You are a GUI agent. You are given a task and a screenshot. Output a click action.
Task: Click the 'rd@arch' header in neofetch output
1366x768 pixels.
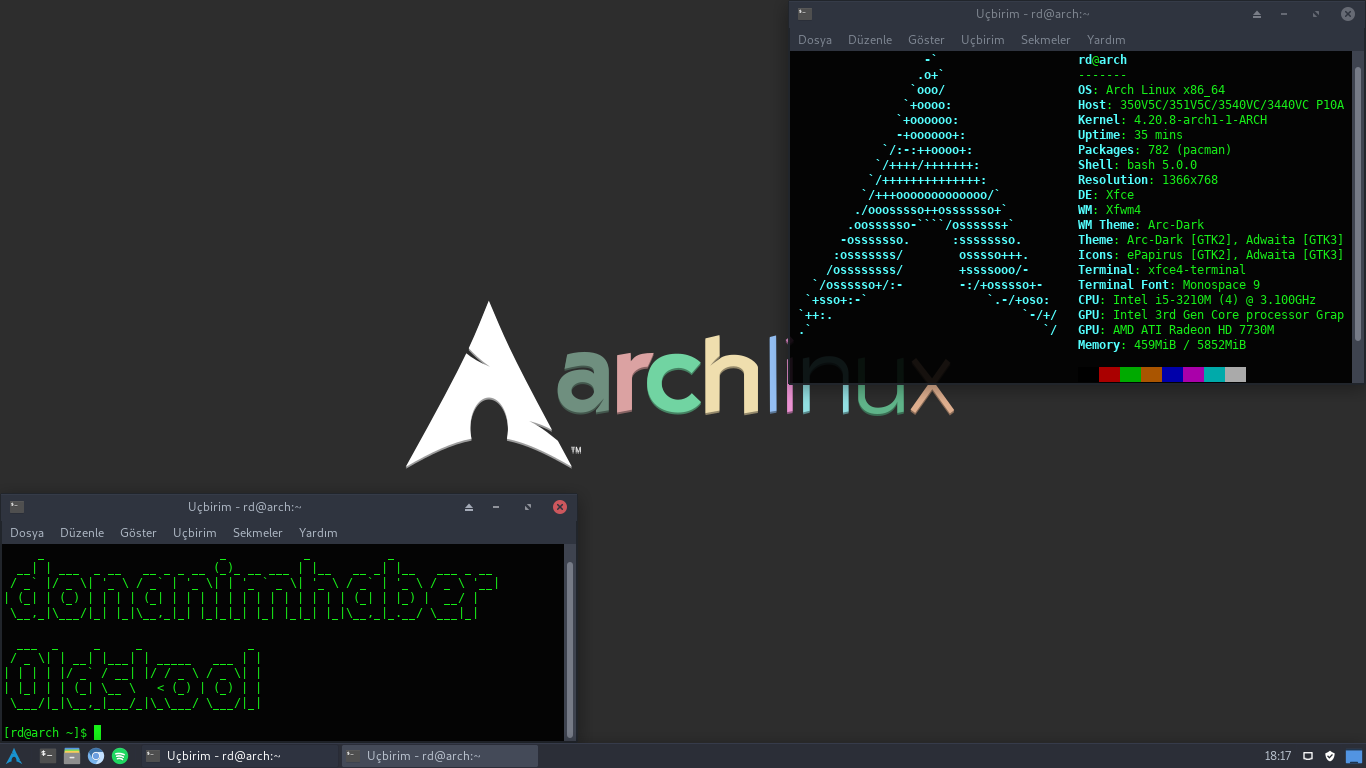tap(1102, 60)
